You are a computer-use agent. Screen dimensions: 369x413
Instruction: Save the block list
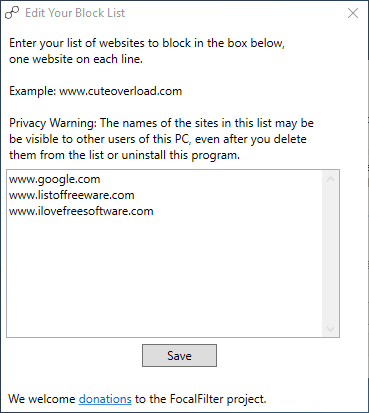coord(179,356)
